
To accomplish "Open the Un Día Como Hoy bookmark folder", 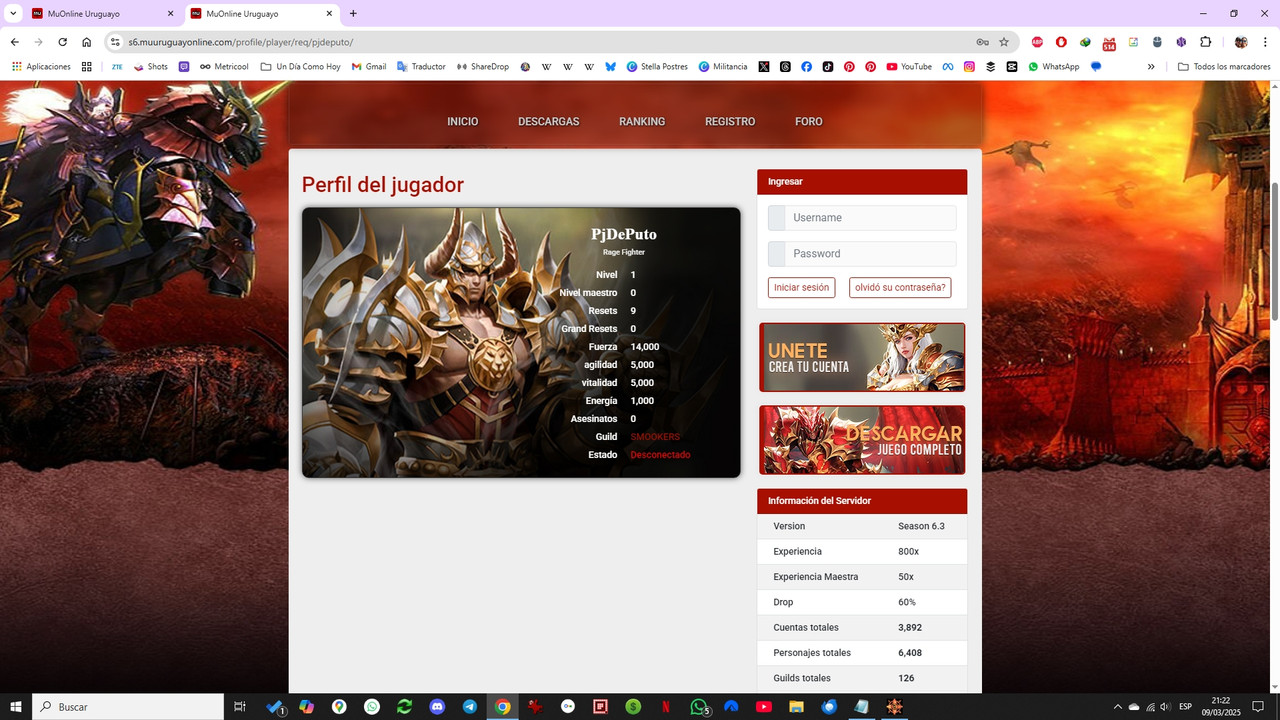I will [300, 67].
